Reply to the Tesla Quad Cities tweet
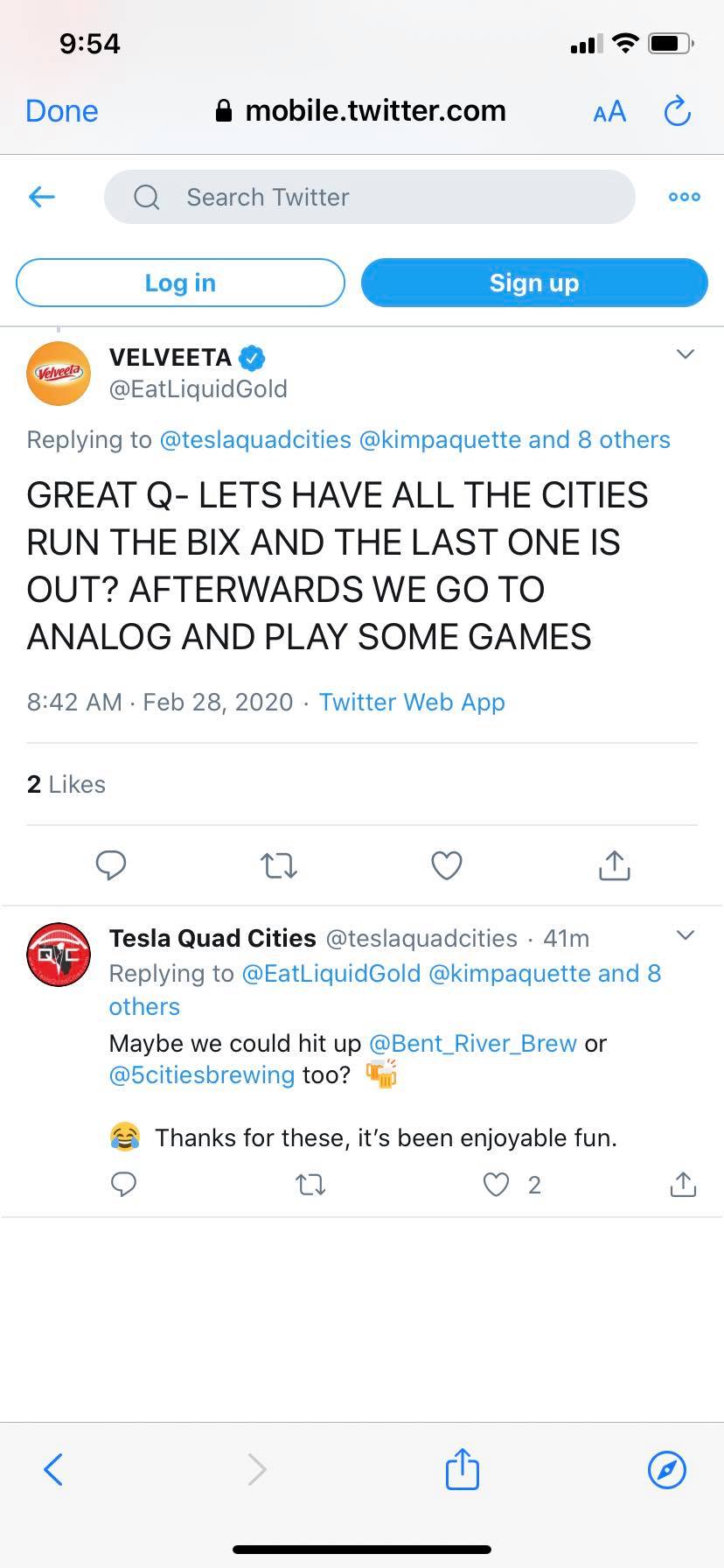 123,1185
